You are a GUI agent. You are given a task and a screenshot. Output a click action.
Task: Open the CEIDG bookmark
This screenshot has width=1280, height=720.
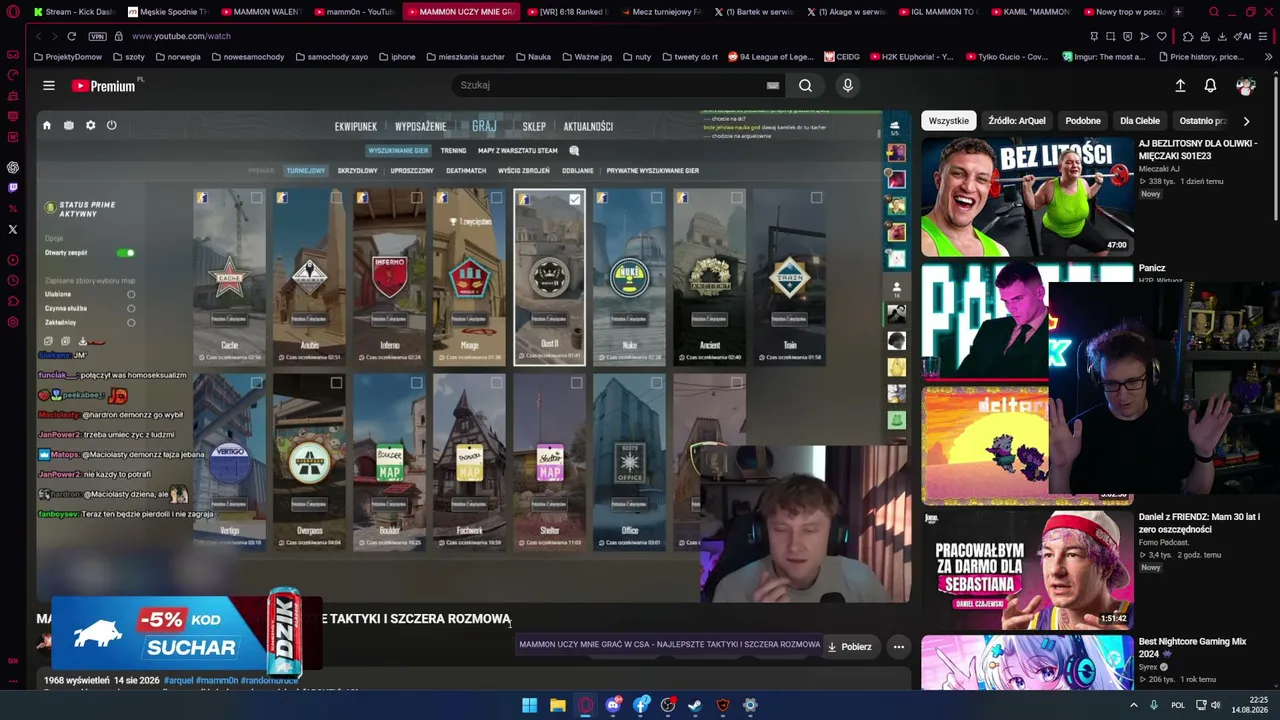(841, 57)
